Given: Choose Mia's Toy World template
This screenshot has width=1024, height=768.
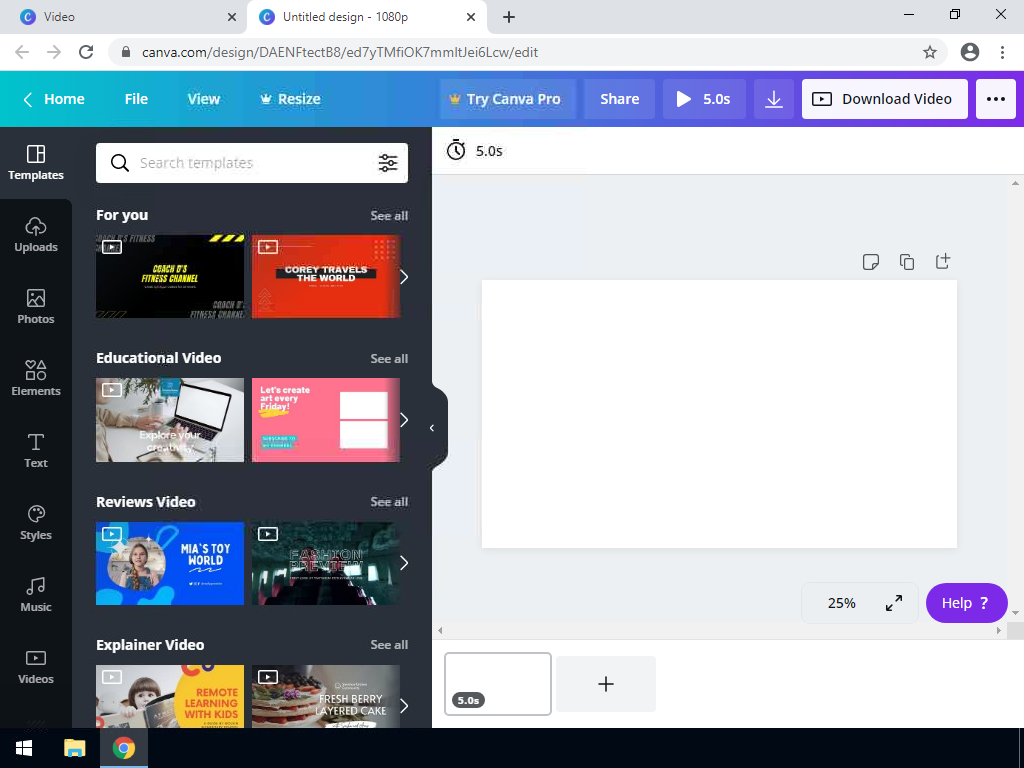Looking at the screenshot, I should [170, 563].
